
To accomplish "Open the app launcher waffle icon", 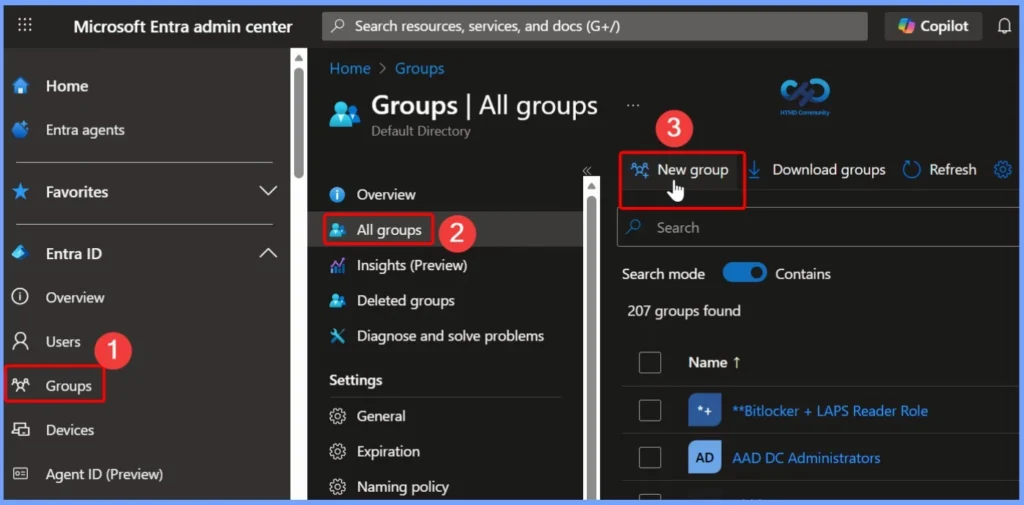I will pyautogui.click(x=25, y=25).
